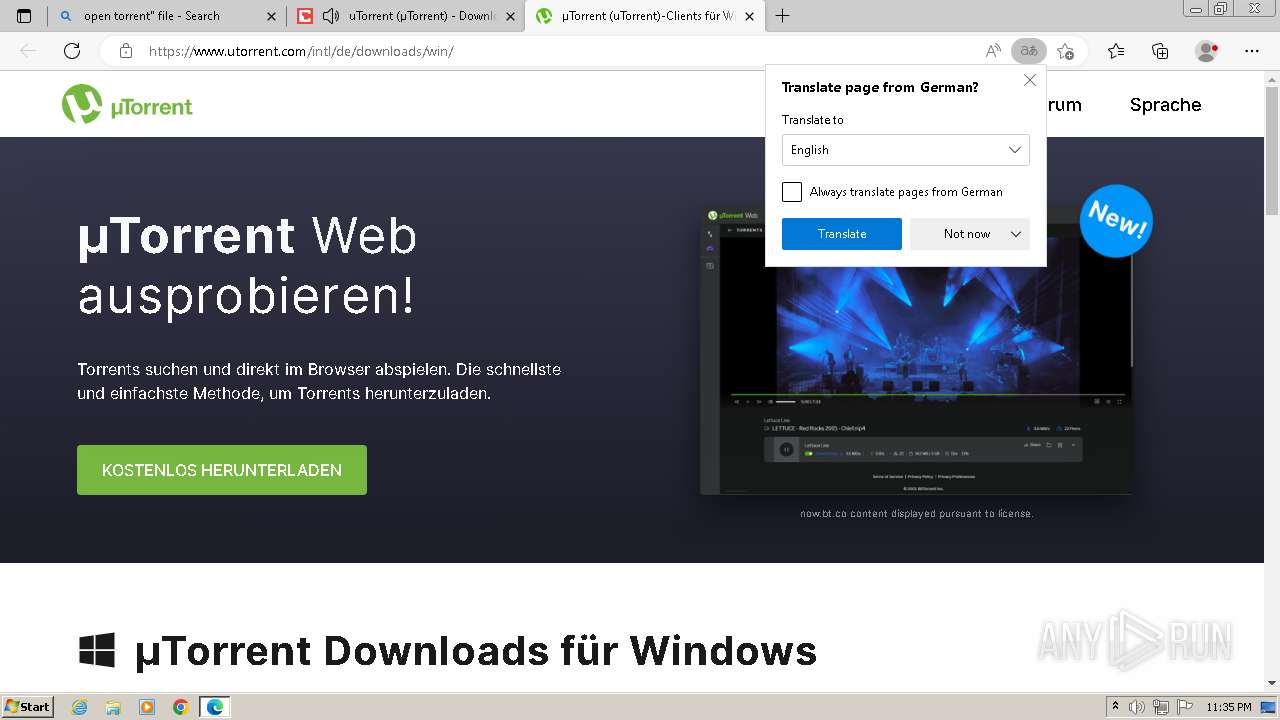Click the Action Center flag icon
1280x720 pixels.
click(1183, 707)
